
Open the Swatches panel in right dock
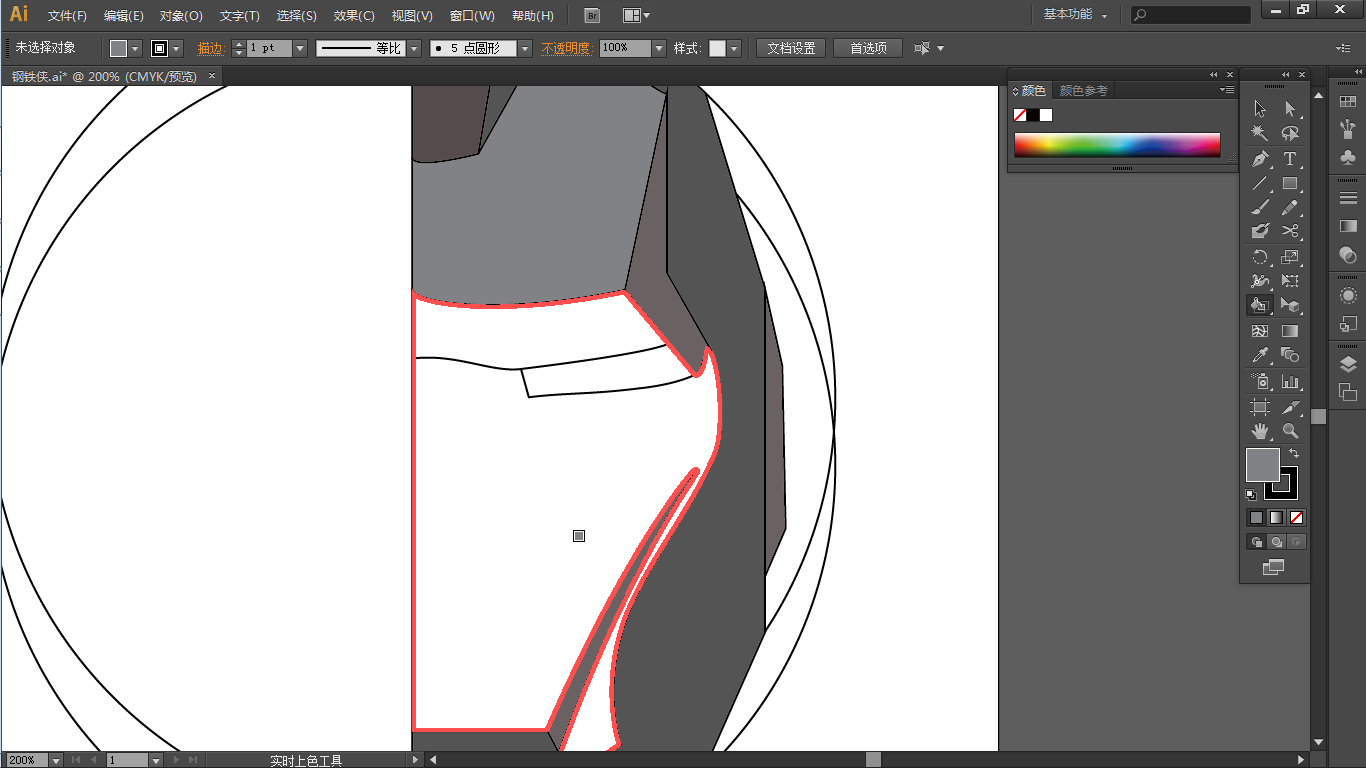(x=1348, y=101)
